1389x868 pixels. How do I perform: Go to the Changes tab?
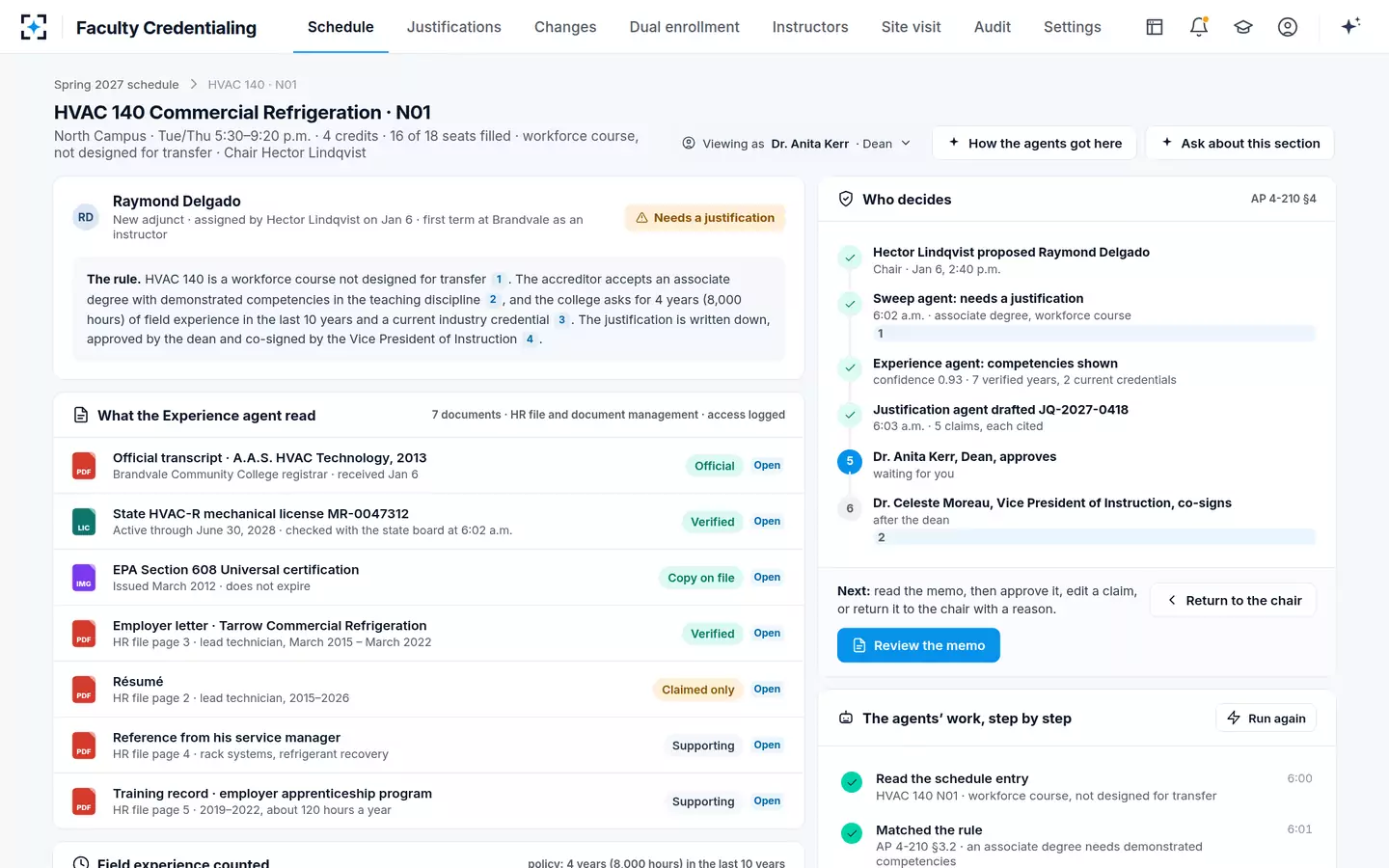coord(565,27)
